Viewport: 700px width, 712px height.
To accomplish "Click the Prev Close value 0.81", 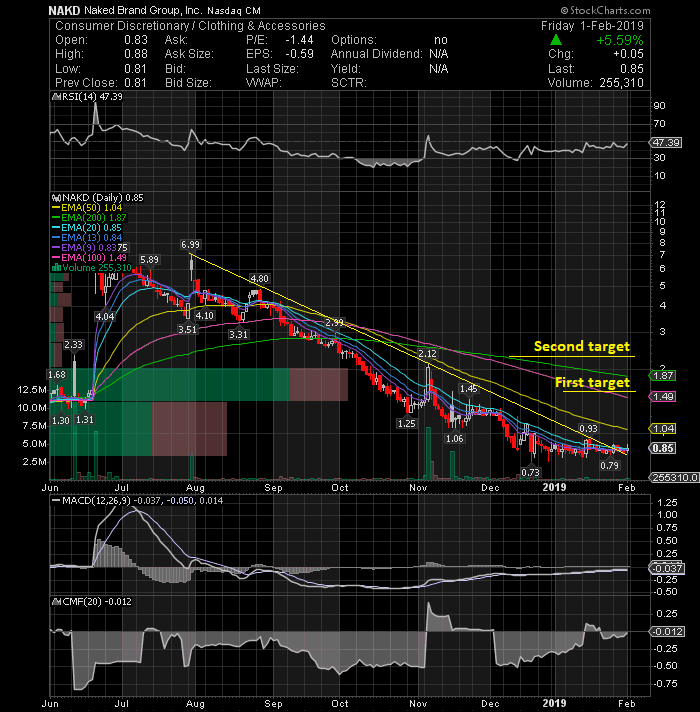I will (135, 83).
